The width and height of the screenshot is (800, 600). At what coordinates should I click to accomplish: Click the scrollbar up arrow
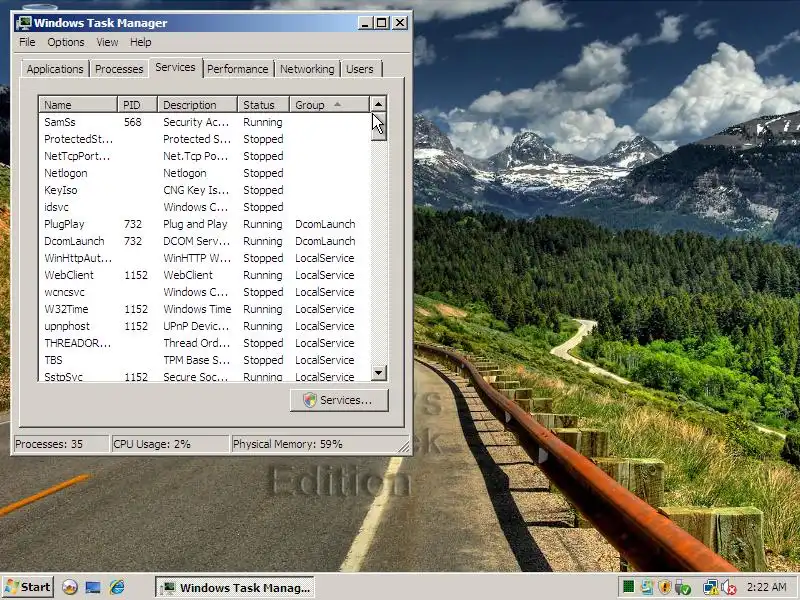coord(378,104)
